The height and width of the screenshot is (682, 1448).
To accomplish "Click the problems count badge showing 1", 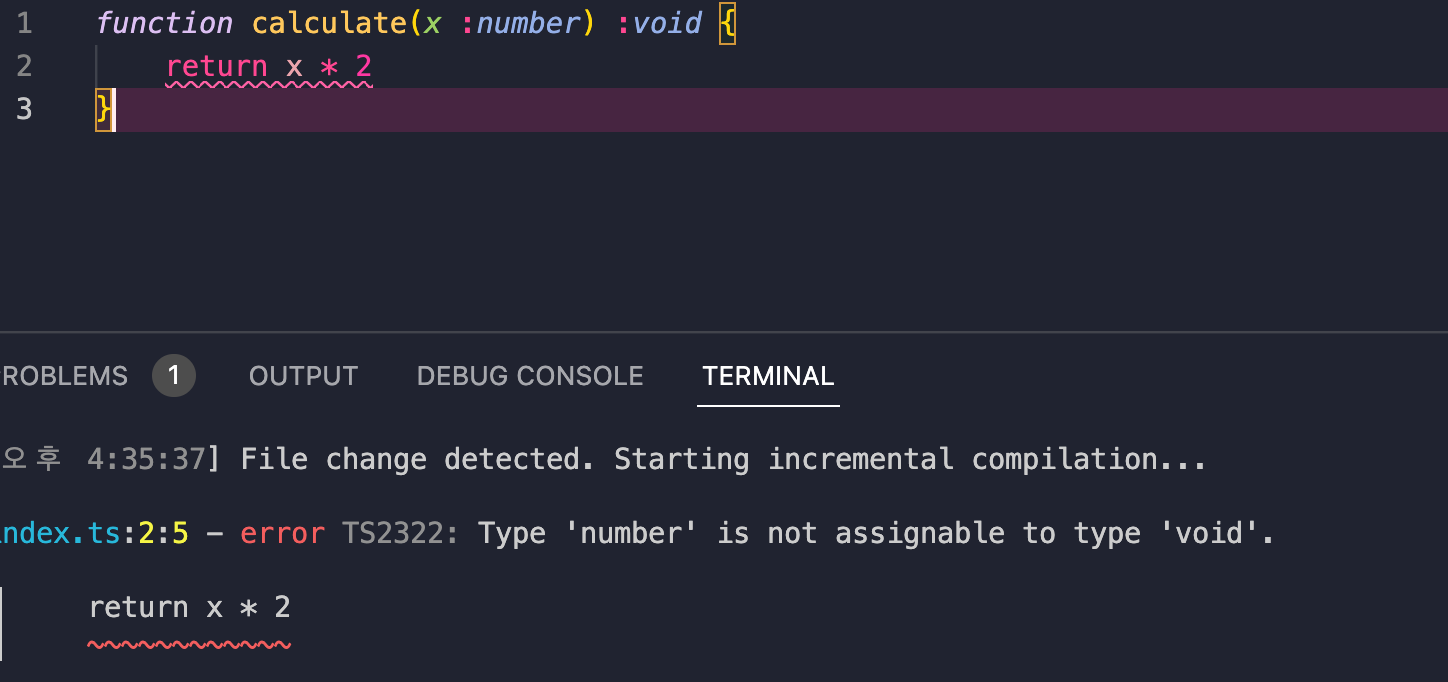I will [x=174, y=376].
